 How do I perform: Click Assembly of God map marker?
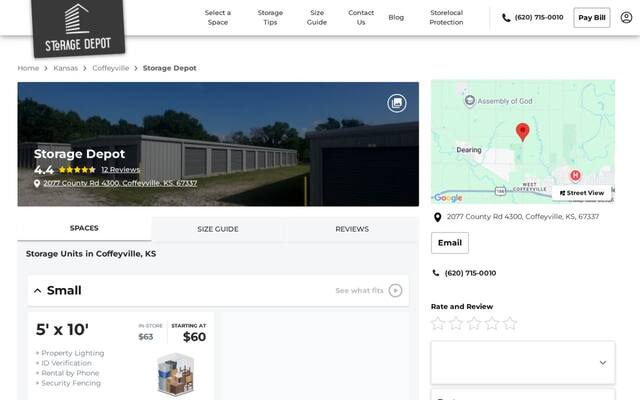(470, 100)
